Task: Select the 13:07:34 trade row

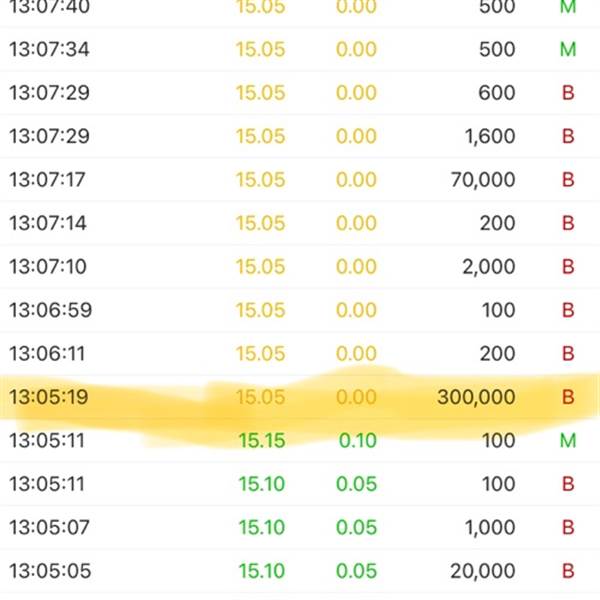Action: point(300,49)
